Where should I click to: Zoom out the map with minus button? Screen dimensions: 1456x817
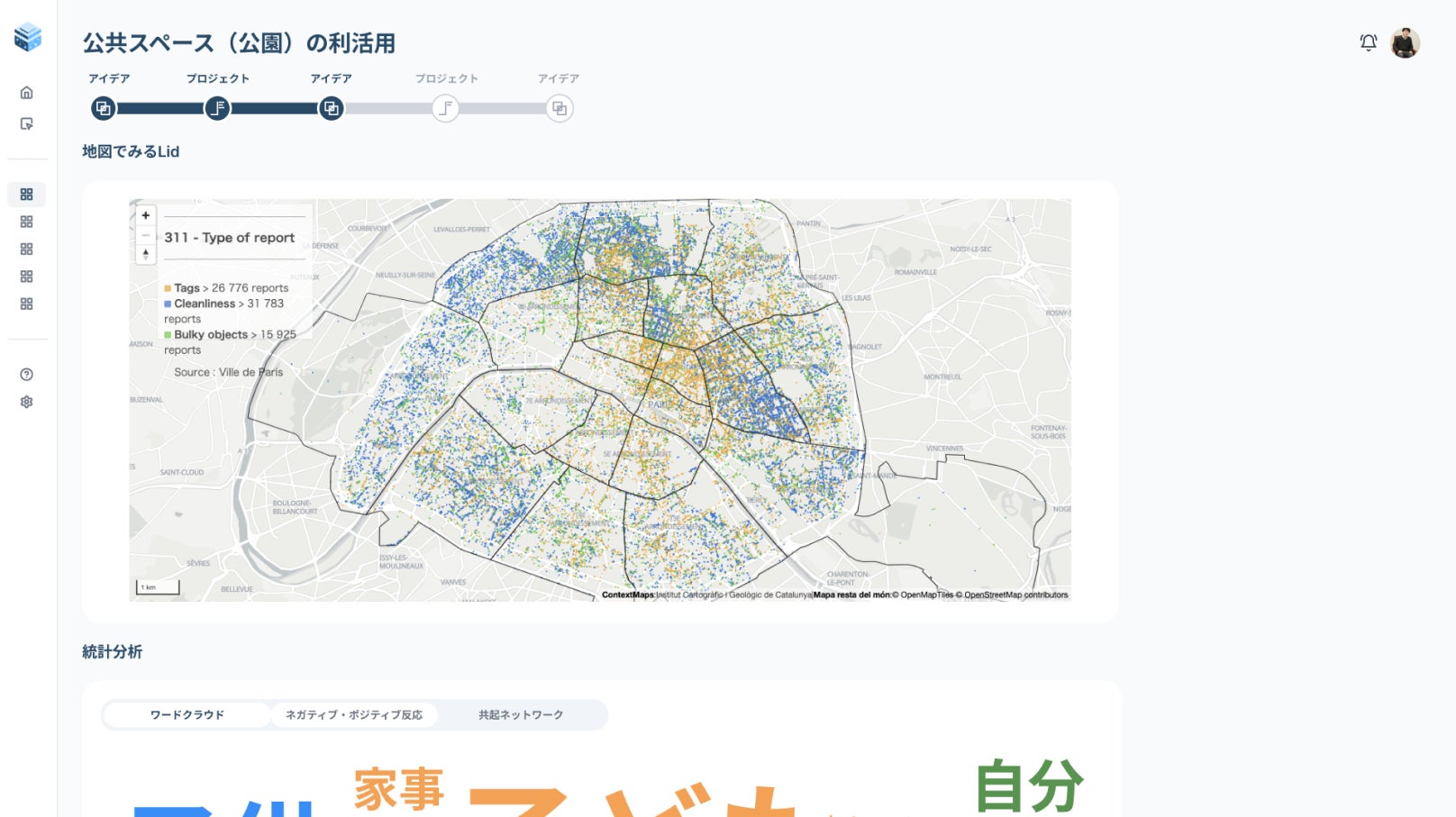(146, 235)
